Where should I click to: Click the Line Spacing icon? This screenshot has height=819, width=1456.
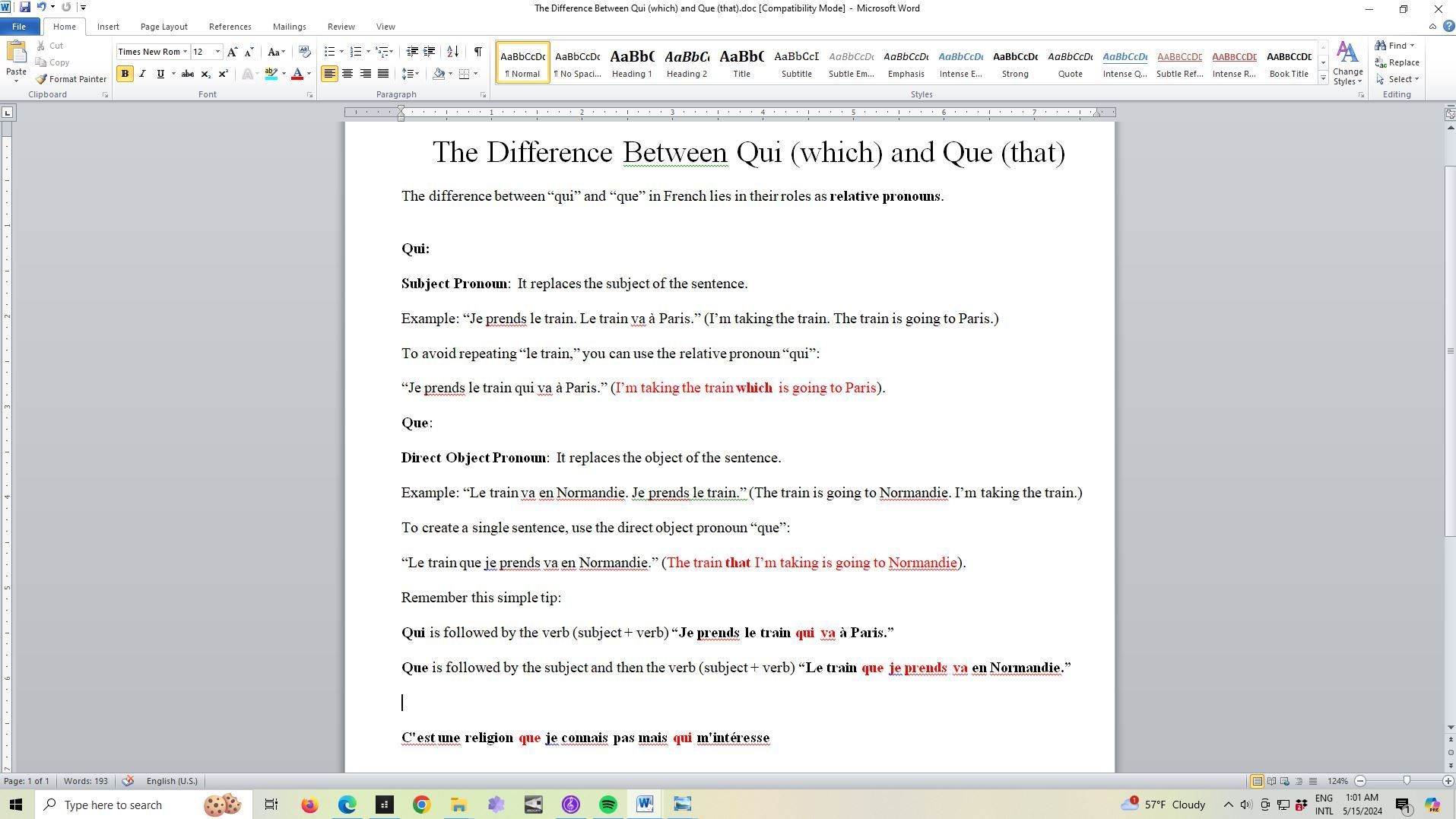click(x=408, y=74)
